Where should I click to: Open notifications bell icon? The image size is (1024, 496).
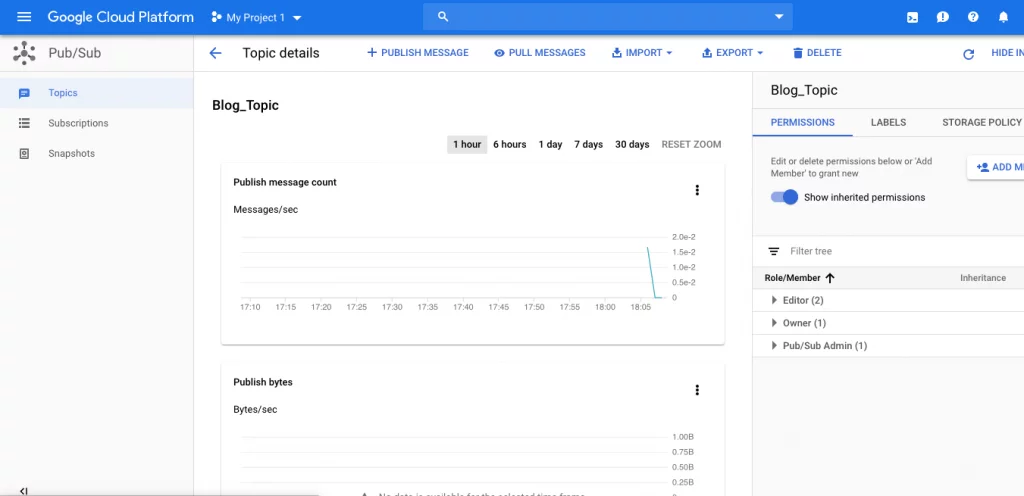point(1004,18)
